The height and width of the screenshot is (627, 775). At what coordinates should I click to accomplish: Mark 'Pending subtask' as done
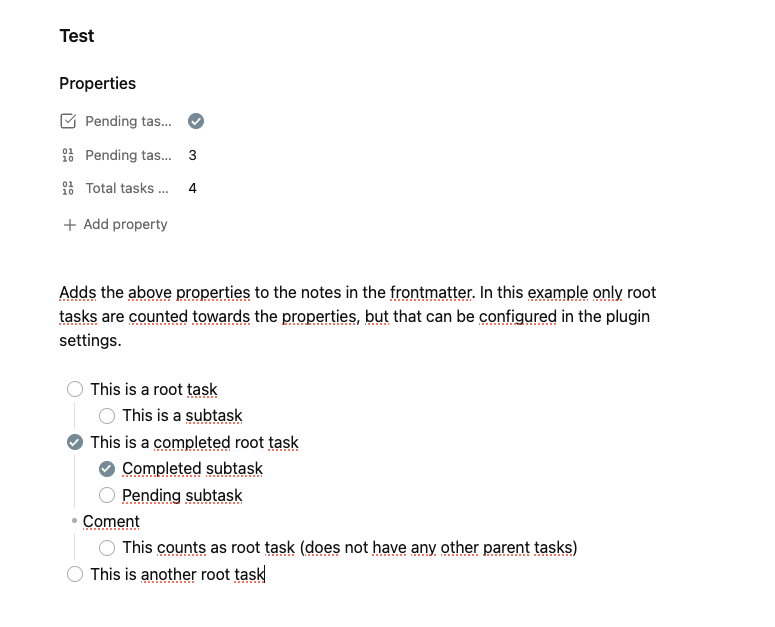click(107, 495)
